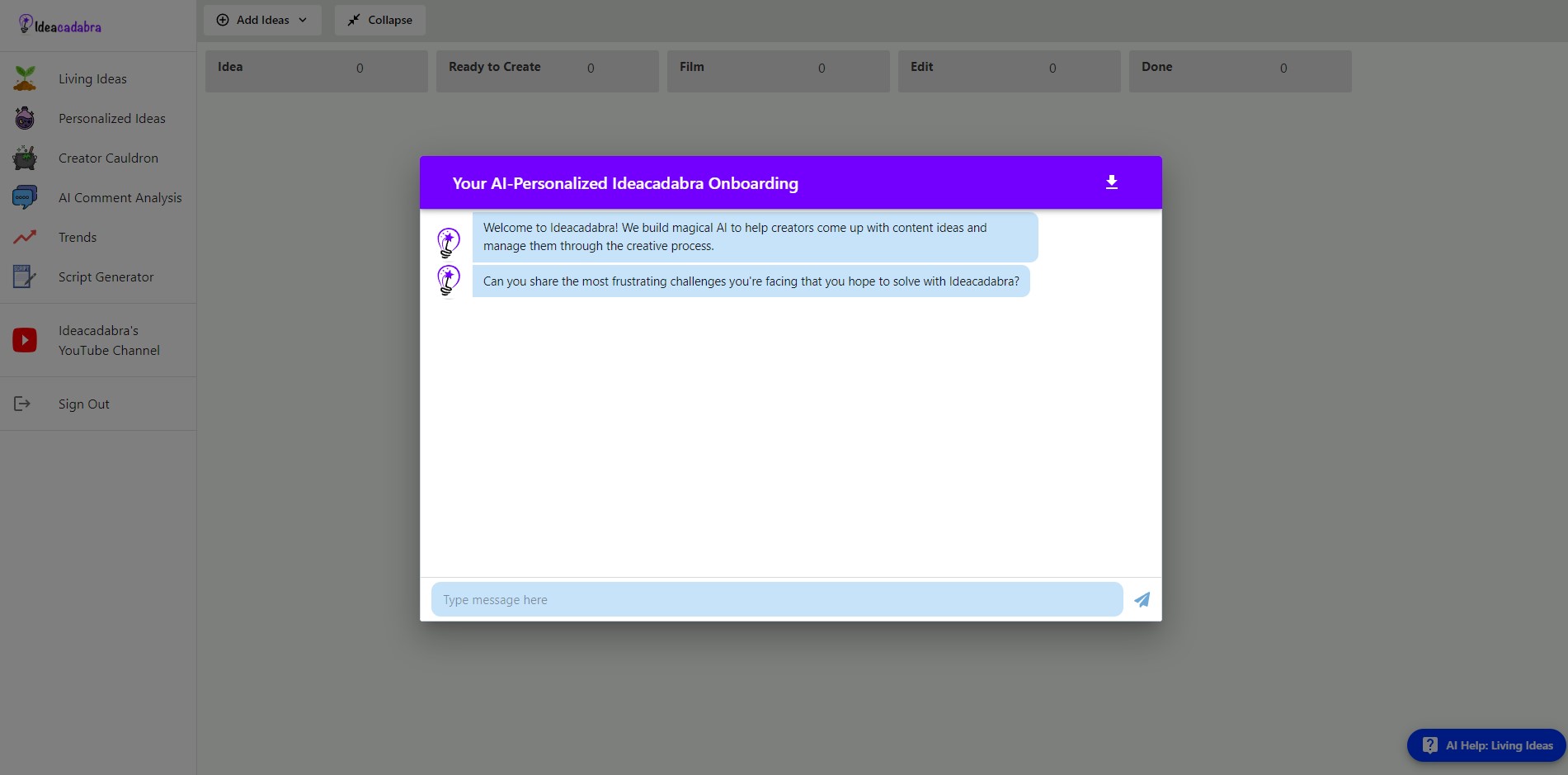Screen dimensions: 1568x775
Task: Click the Sign Out exit icon
Action: tap(22, 404)
